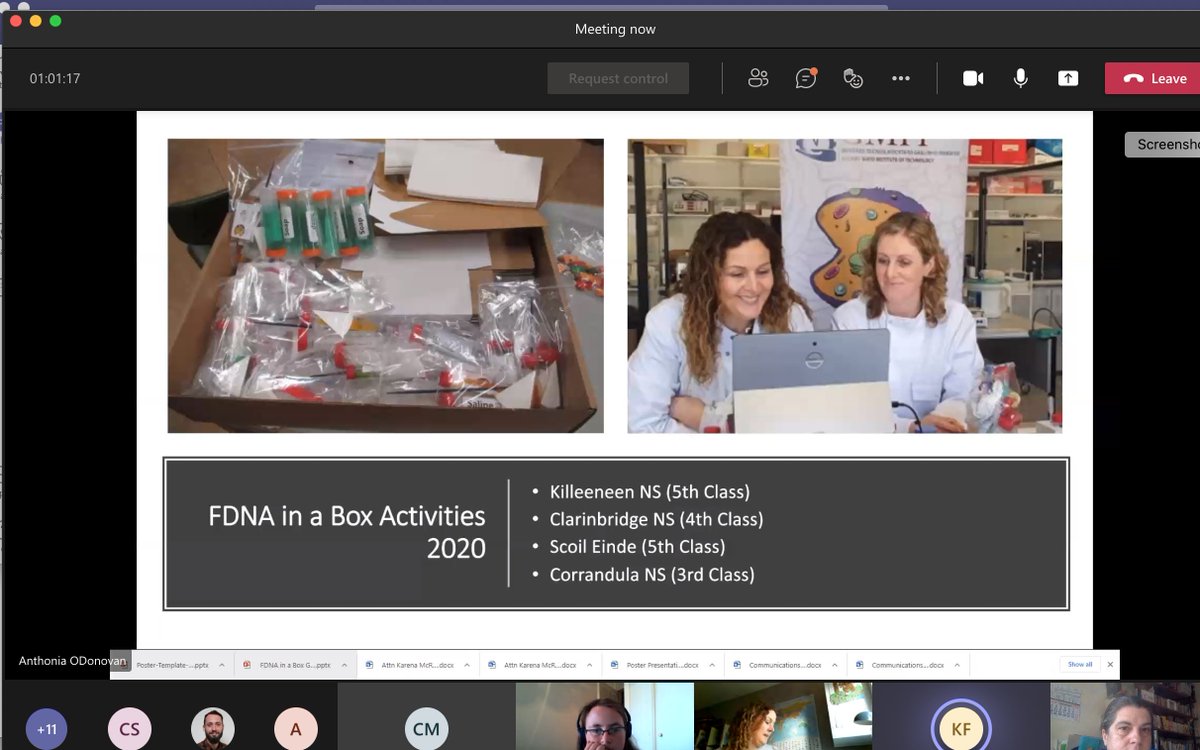Open the share content tray

click(x=1067, y=78)
